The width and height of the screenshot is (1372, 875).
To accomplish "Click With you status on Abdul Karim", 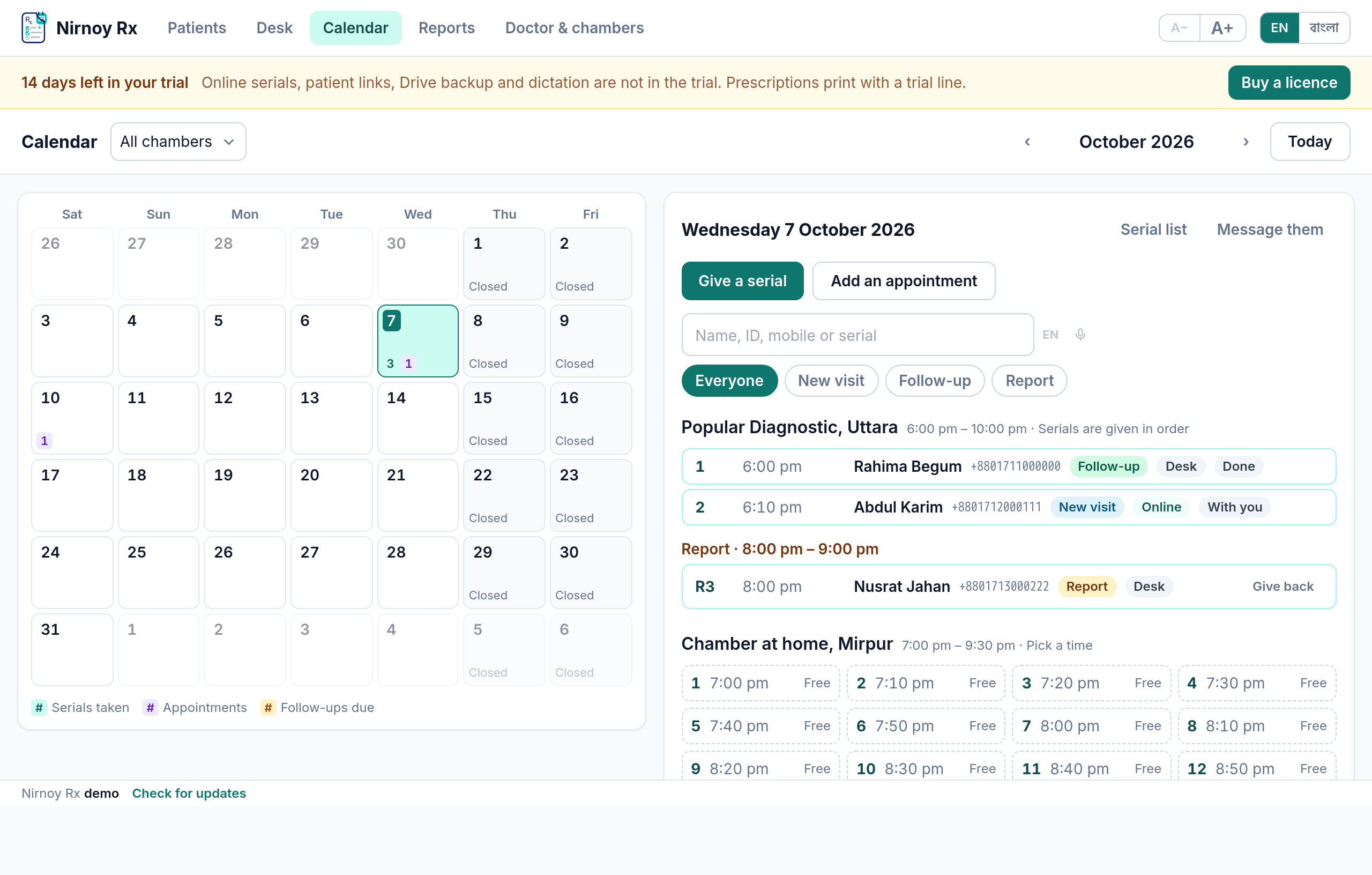I will click(x=1234, y=507).
